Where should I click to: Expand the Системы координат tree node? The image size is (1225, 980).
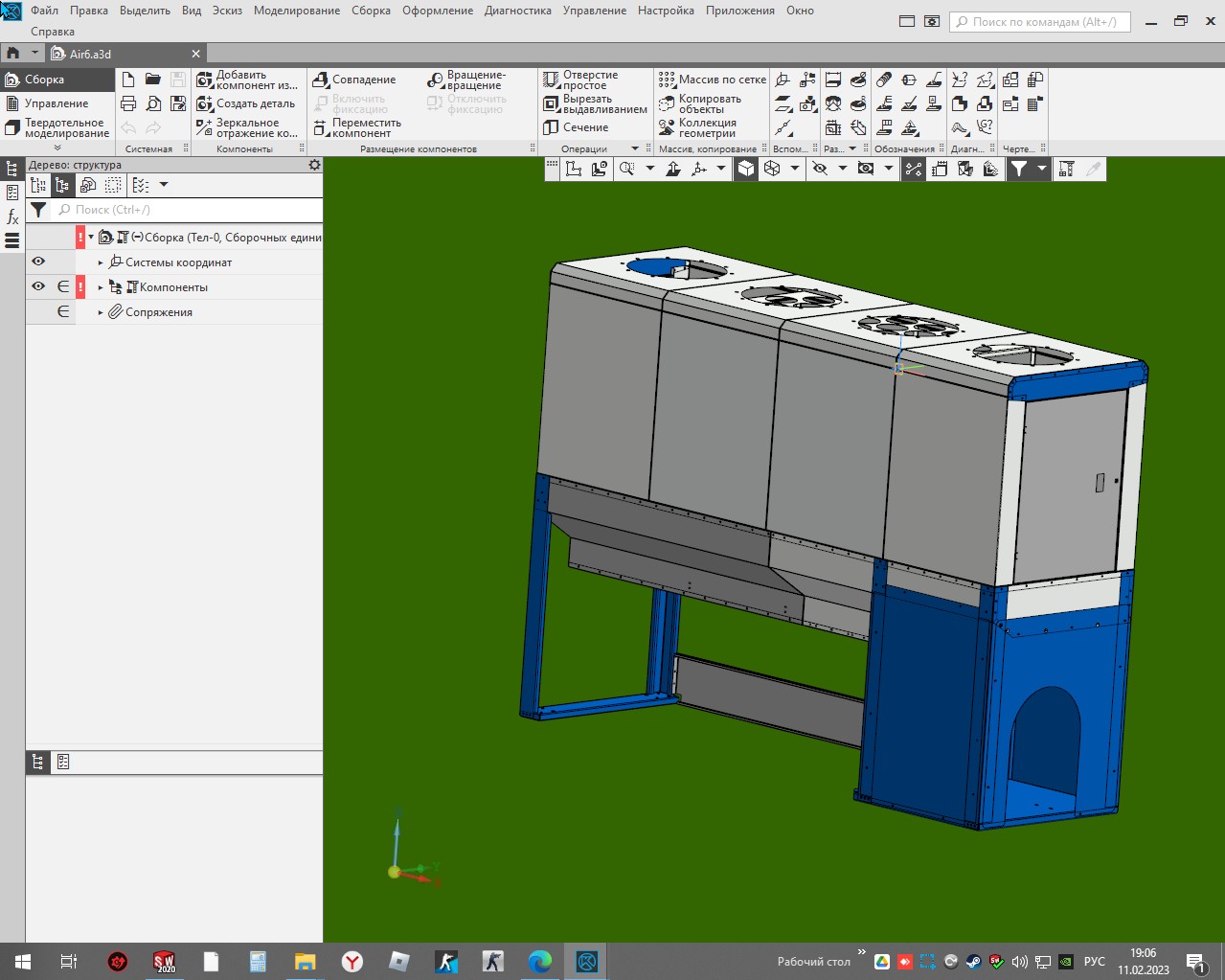(x=101, y=262)
